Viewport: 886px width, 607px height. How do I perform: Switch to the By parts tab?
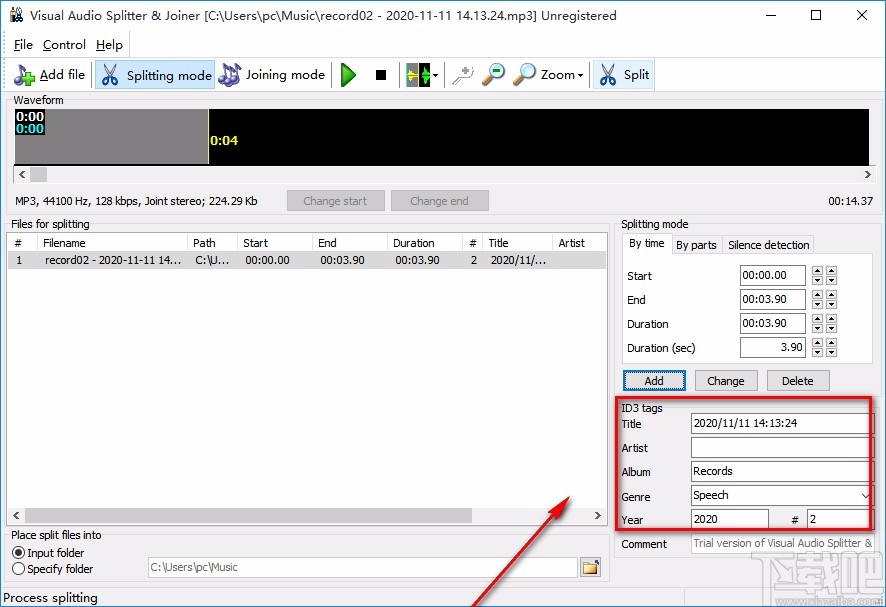pos(696,245)
